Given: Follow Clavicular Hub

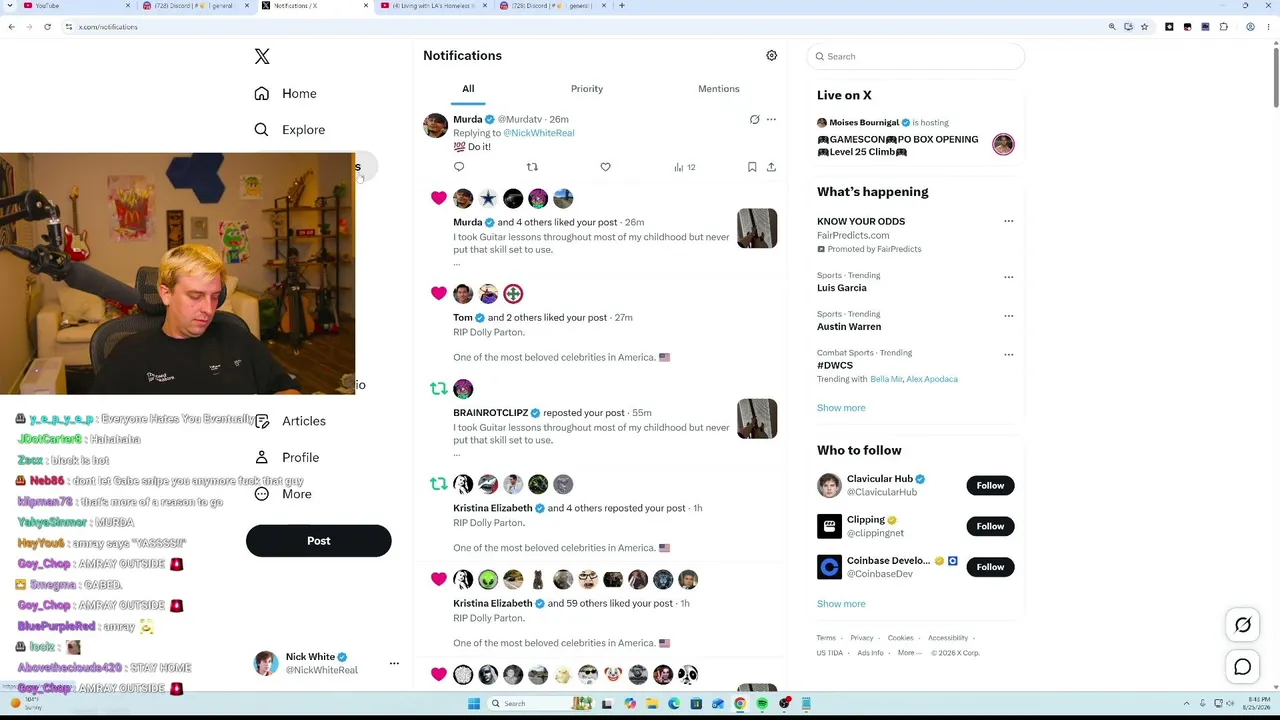Looking at the screenshot, I should click(990, 486).
